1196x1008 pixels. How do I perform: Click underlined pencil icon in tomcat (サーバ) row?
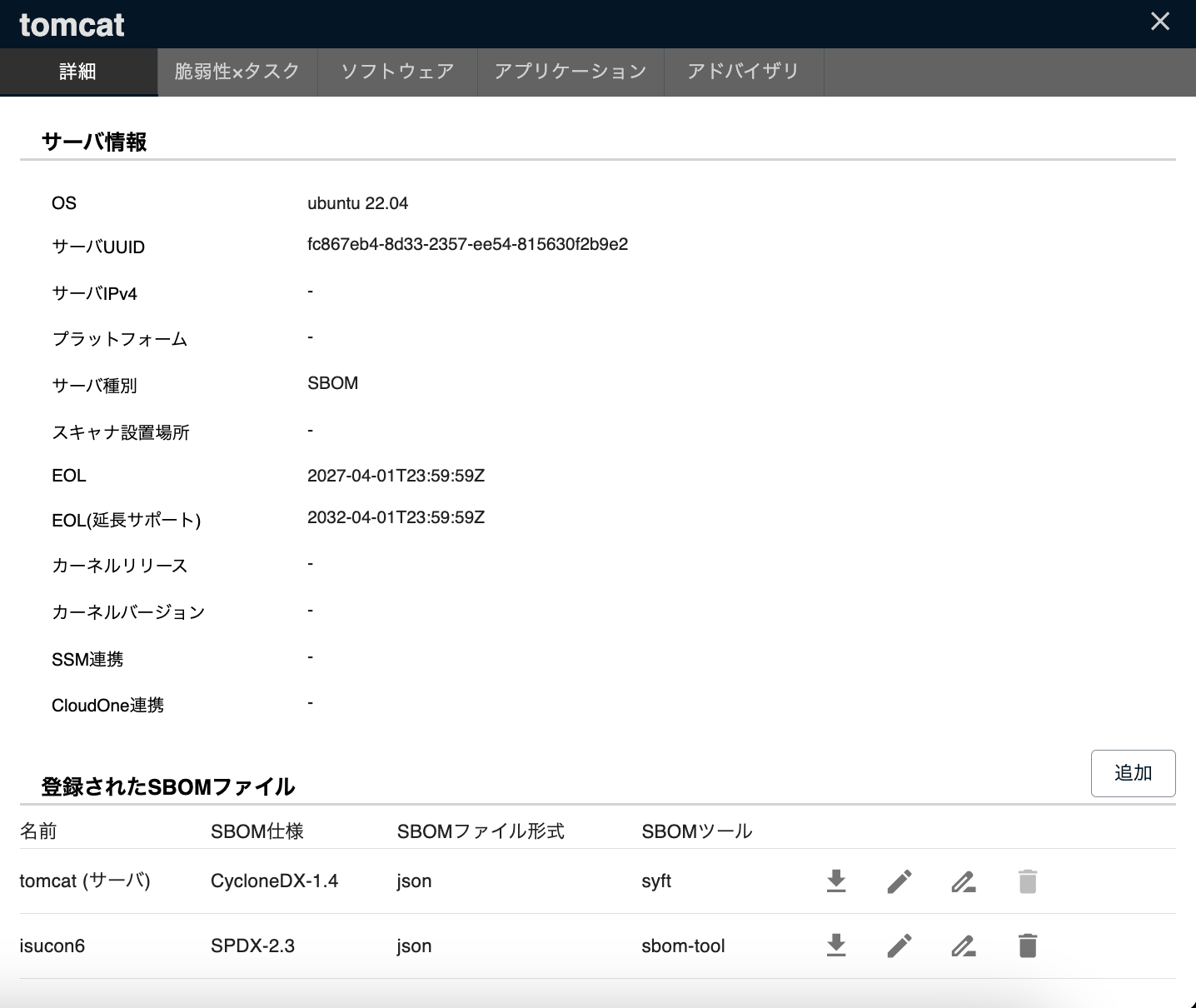(964, 881)
